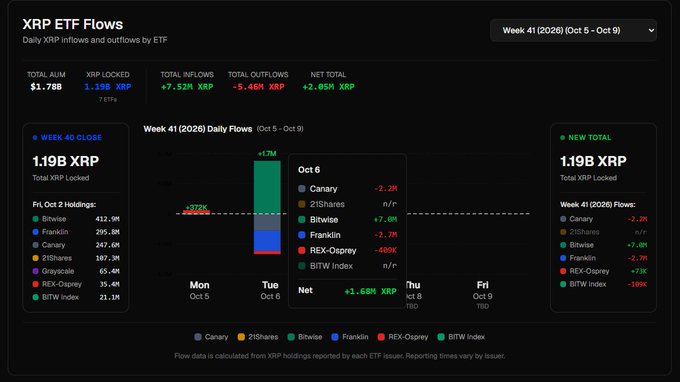Click the Total Inflows +7.52M XRP value
Image resolution: width=680 pixels, height=382 pixels.
point(187,87)
